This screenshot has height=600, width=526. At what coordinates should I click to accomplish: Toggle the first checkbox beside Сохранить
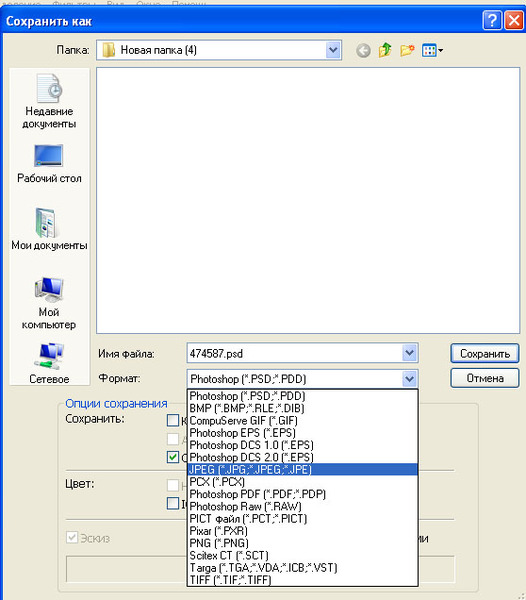pos(173,420)
